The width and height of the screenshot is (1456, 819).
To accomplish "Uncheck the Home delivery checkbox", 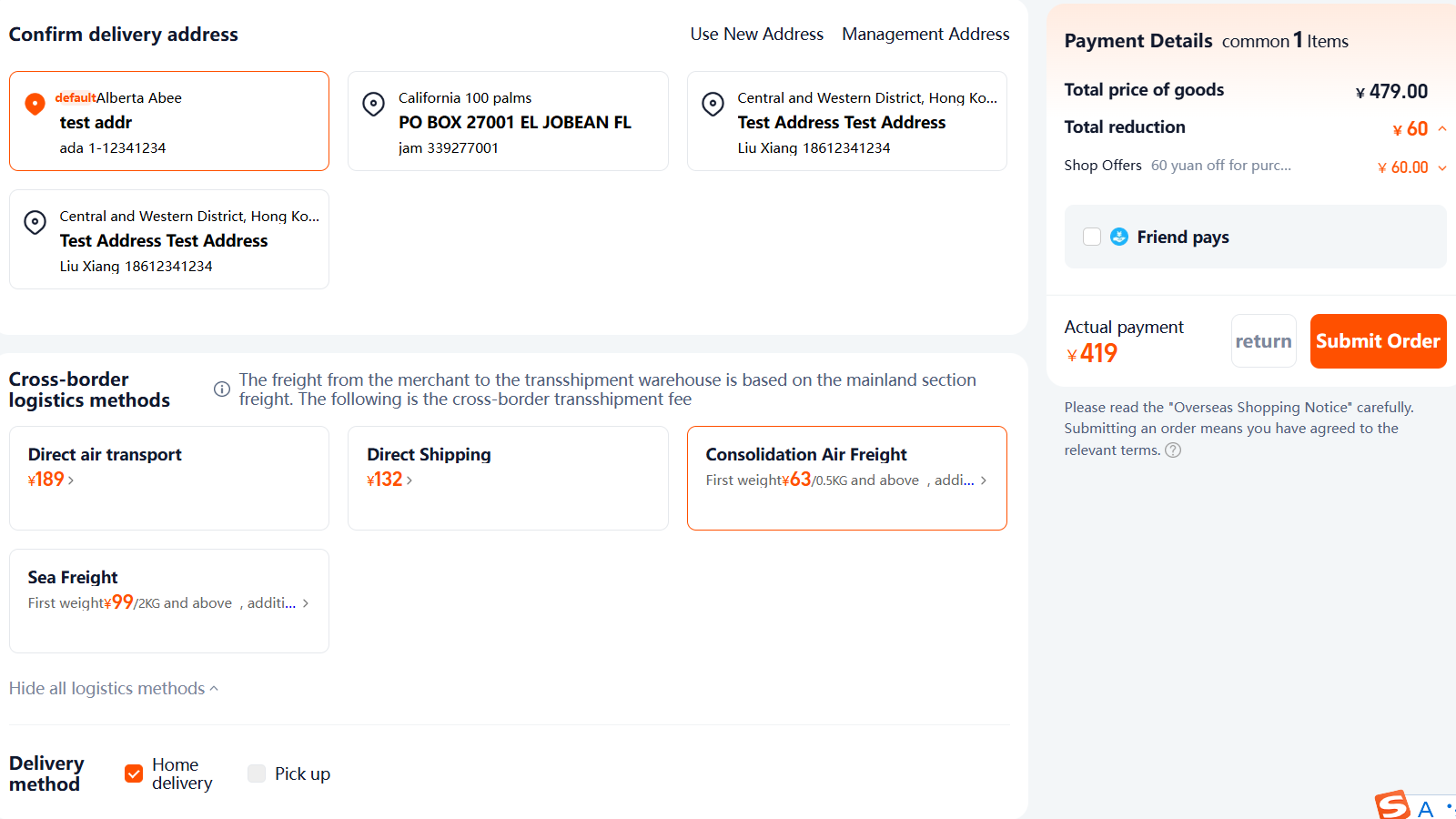I will click(x=134, y=773).
